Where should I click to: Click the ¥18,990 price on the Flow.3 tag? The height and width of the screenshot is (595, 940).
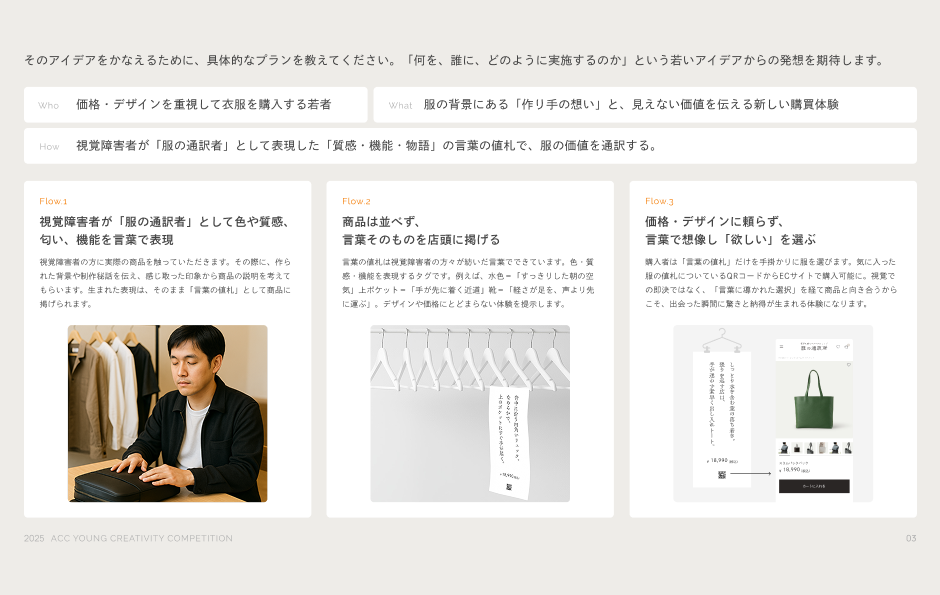(x=722, y=461)
